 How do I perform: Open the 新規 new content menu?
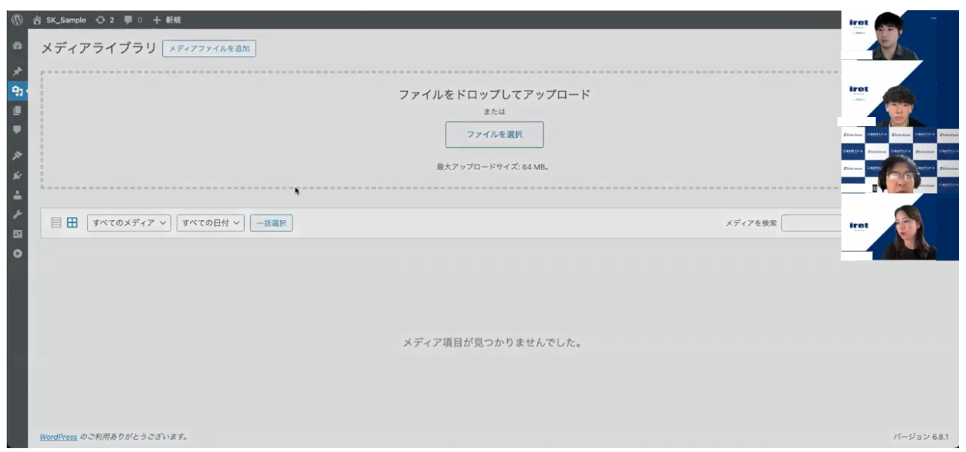[167, 20]
